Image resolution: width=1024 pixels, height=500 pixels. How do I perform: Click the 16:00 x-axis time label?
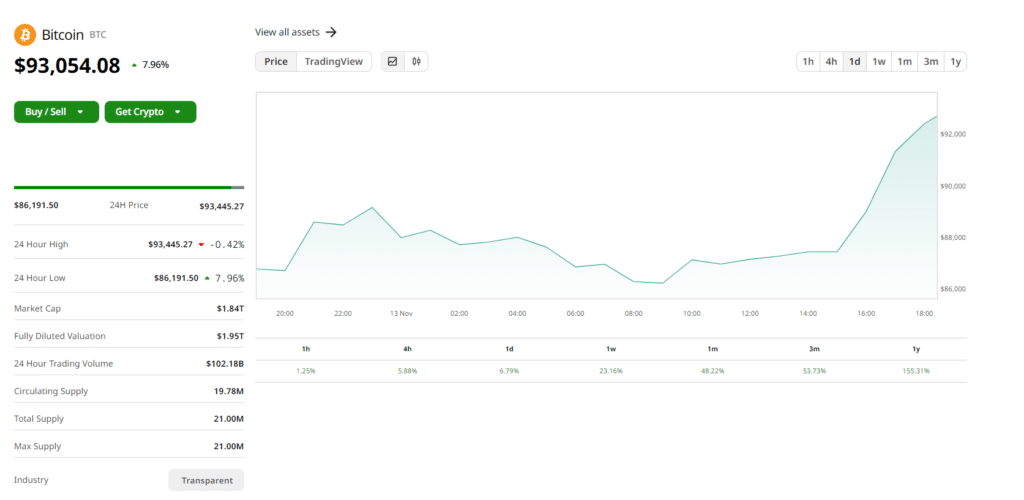click(x=866, y=313)
